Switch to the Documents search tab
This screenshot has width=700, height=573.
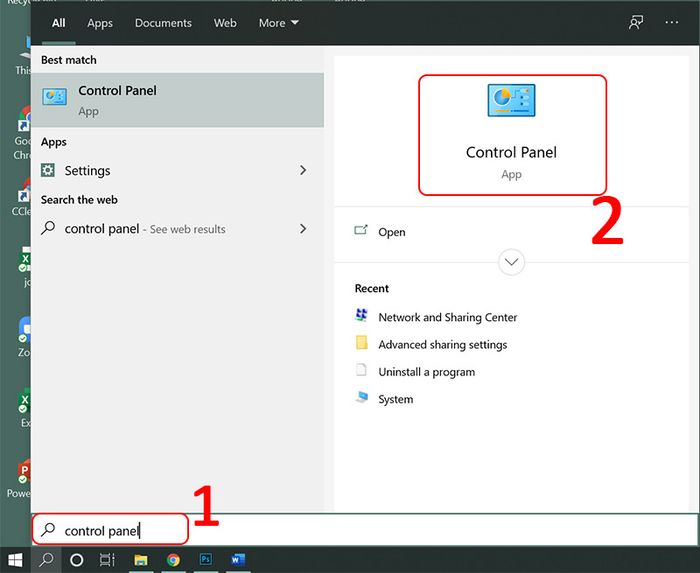tap(163, 23)
